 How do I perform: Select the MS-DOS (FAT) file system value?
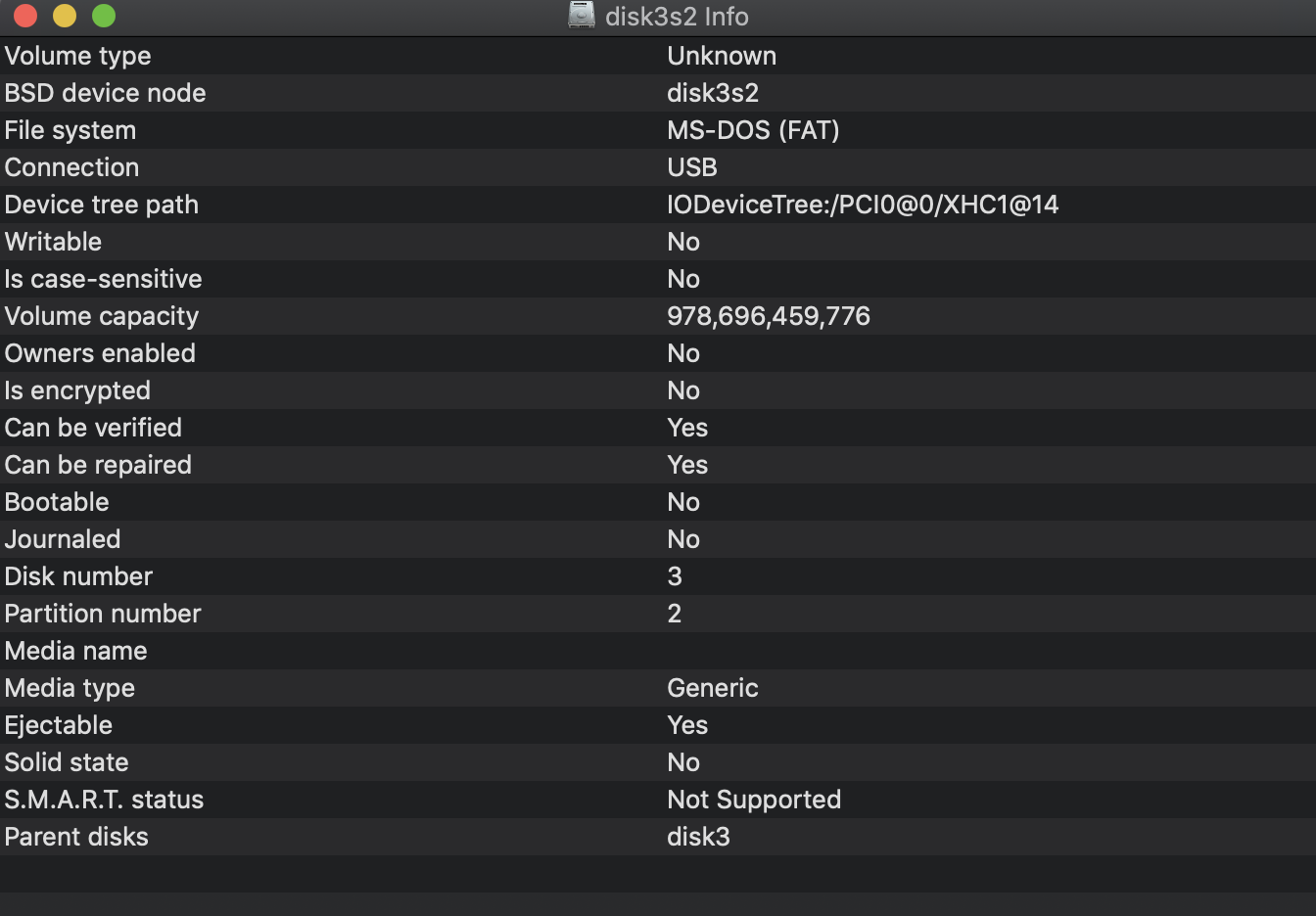753,130
